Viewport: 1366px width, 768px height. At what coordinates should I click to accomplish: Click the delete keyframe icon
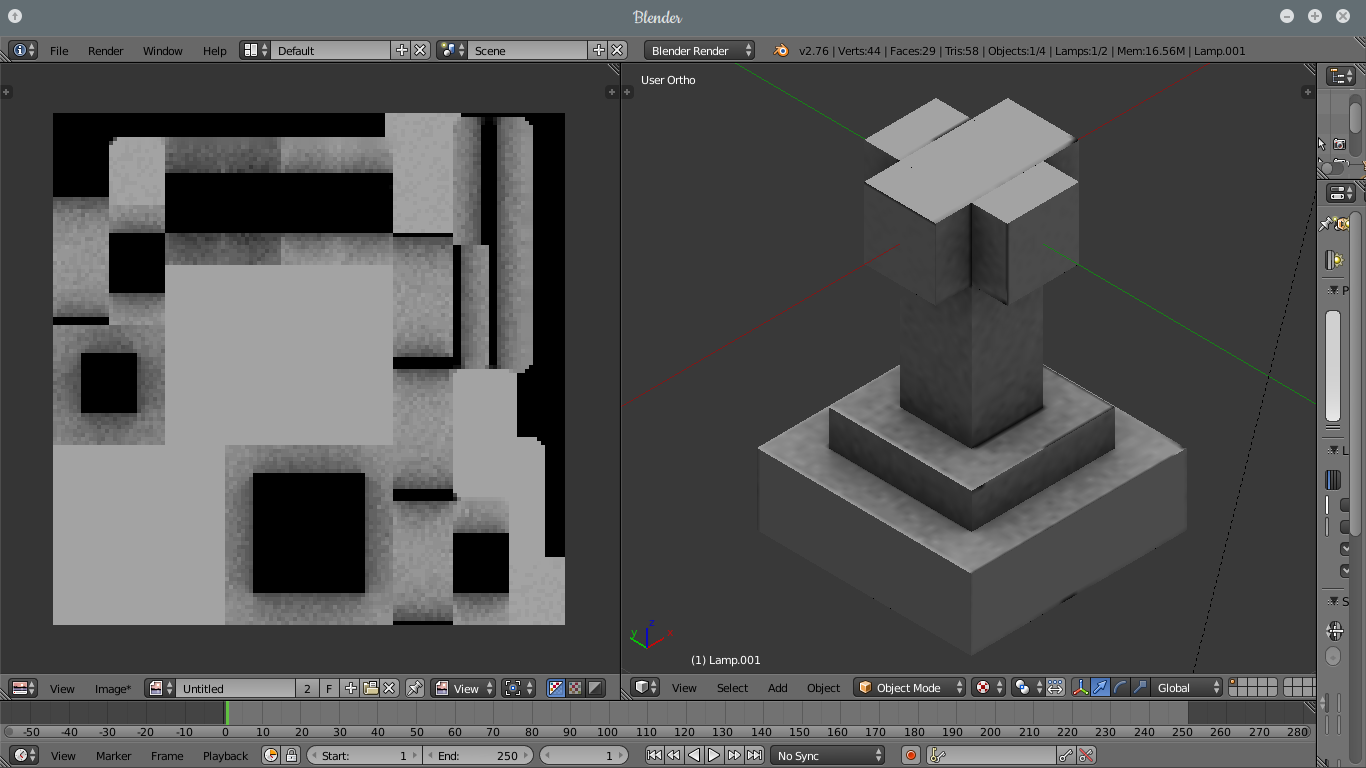click(x=1086, y=756)
